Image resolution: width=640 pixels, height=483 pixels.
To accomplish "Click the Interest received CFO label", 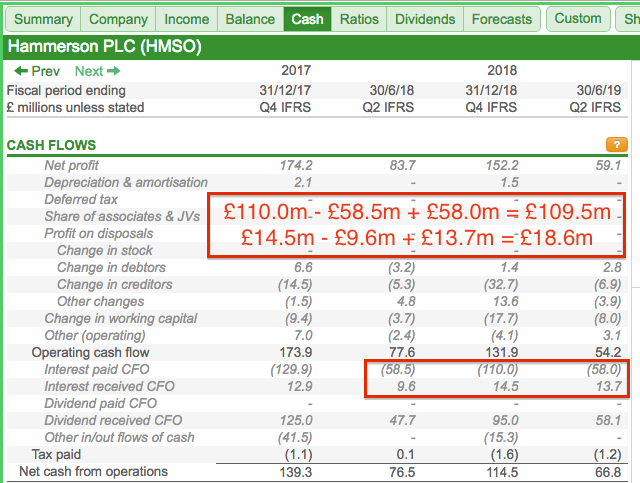I will (x=109, y=386).
